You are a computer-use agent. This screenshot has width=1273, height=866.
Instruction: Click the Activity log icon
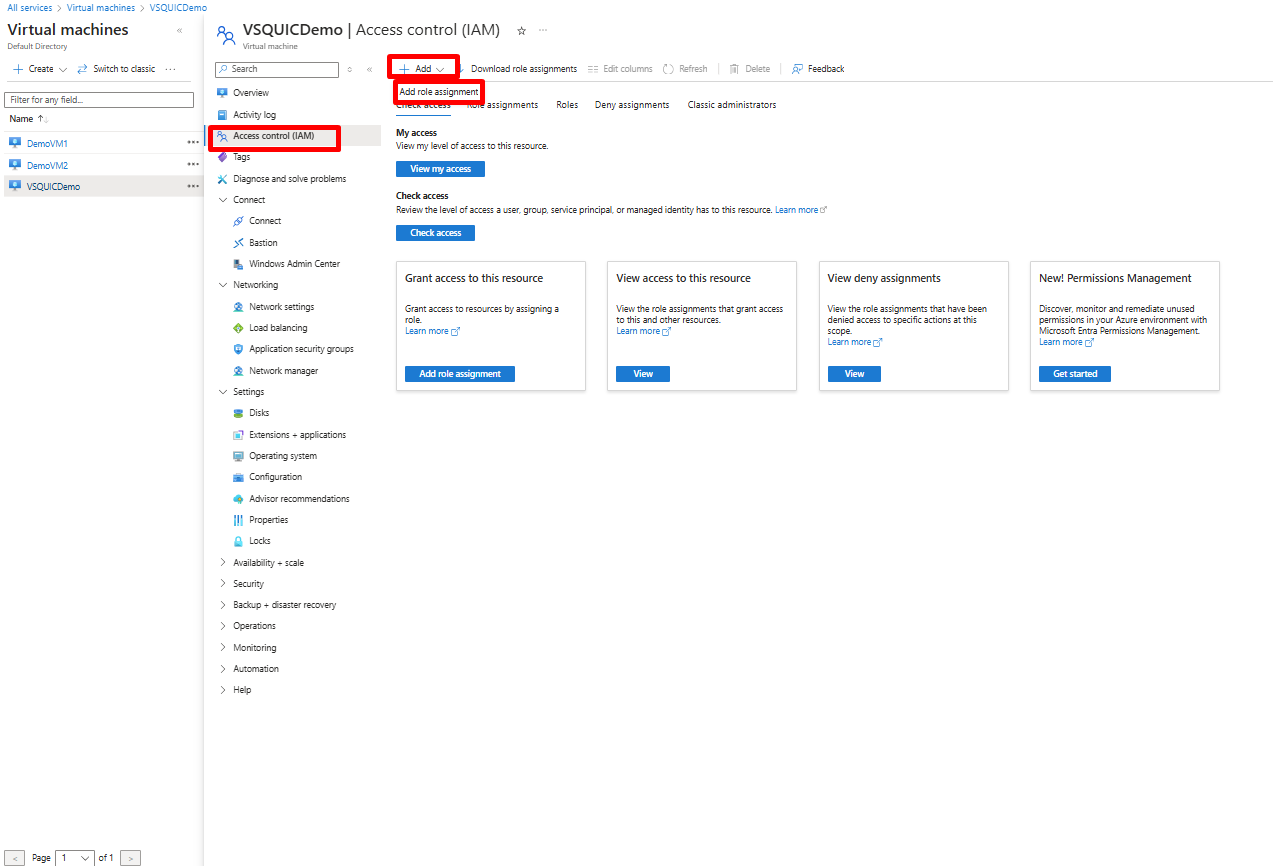pyautogui.click(x=222, y=115)
